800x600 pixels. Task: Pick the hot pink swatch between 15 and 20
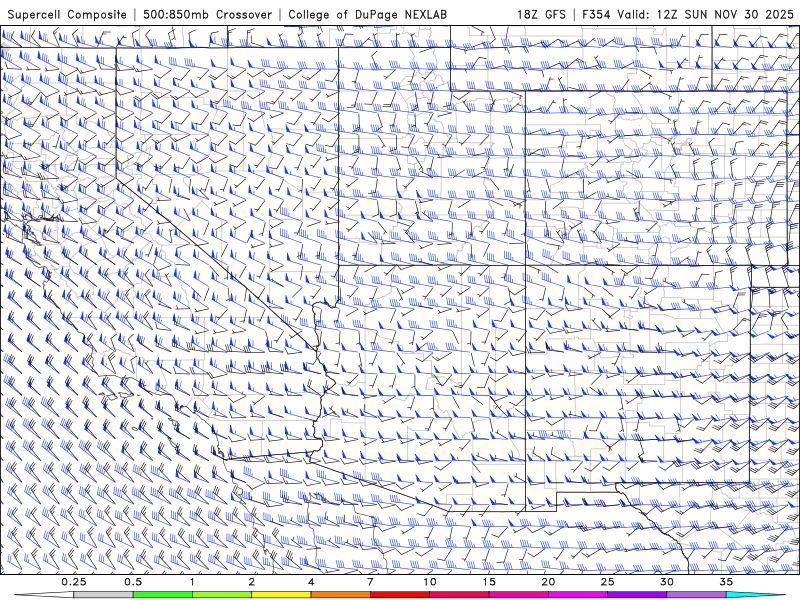518,595
